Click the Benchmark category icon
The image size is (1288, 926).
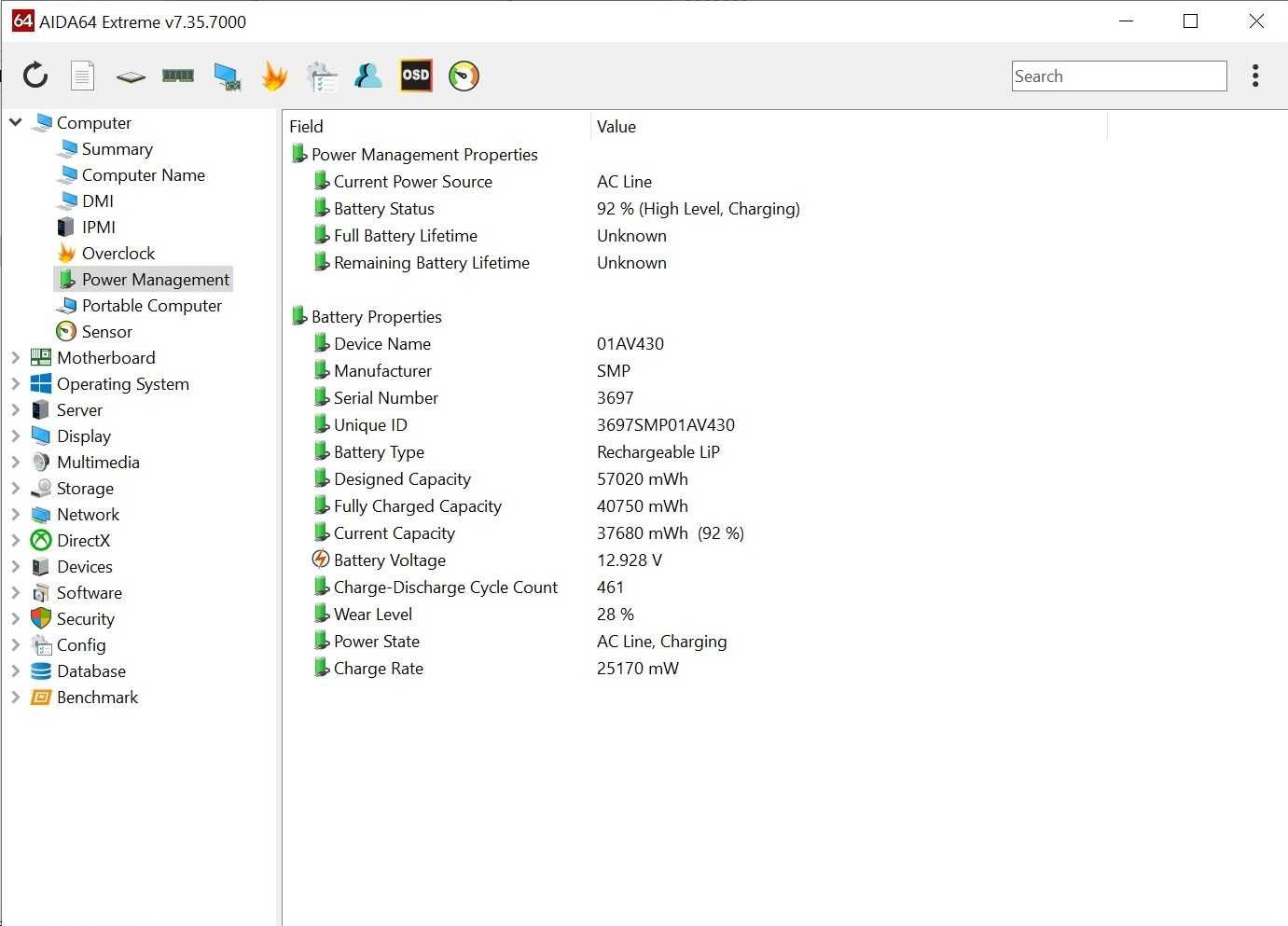[x=41, y=697]
